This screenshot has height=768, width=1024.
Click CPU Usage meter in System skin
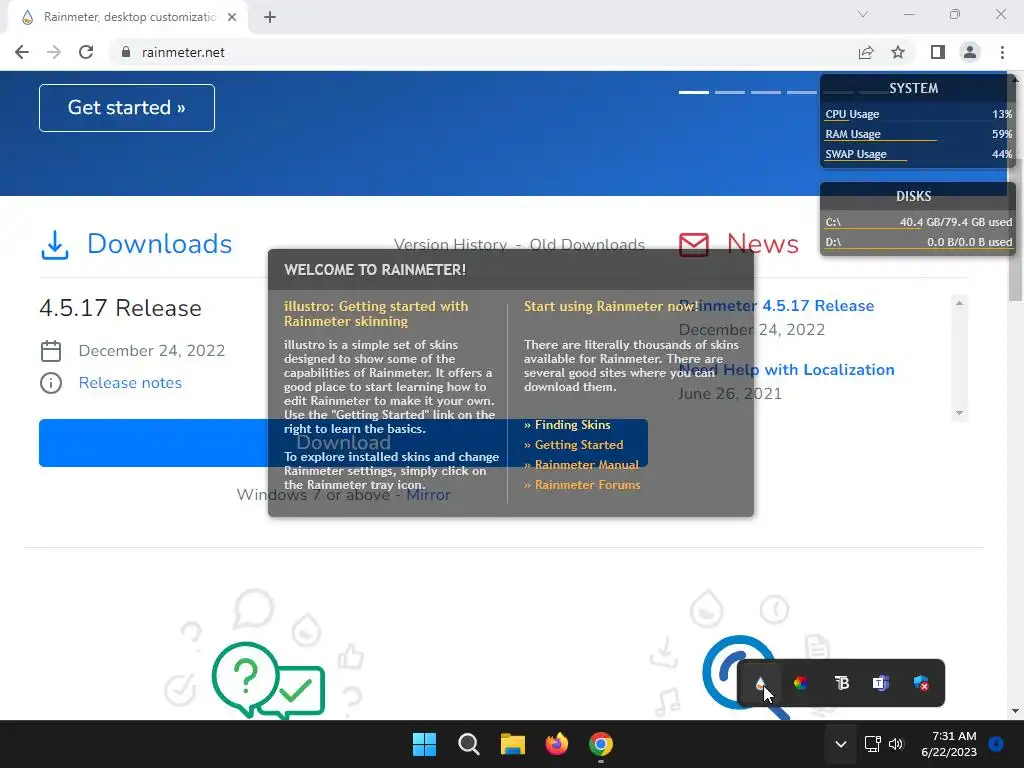tap(918, 114)
